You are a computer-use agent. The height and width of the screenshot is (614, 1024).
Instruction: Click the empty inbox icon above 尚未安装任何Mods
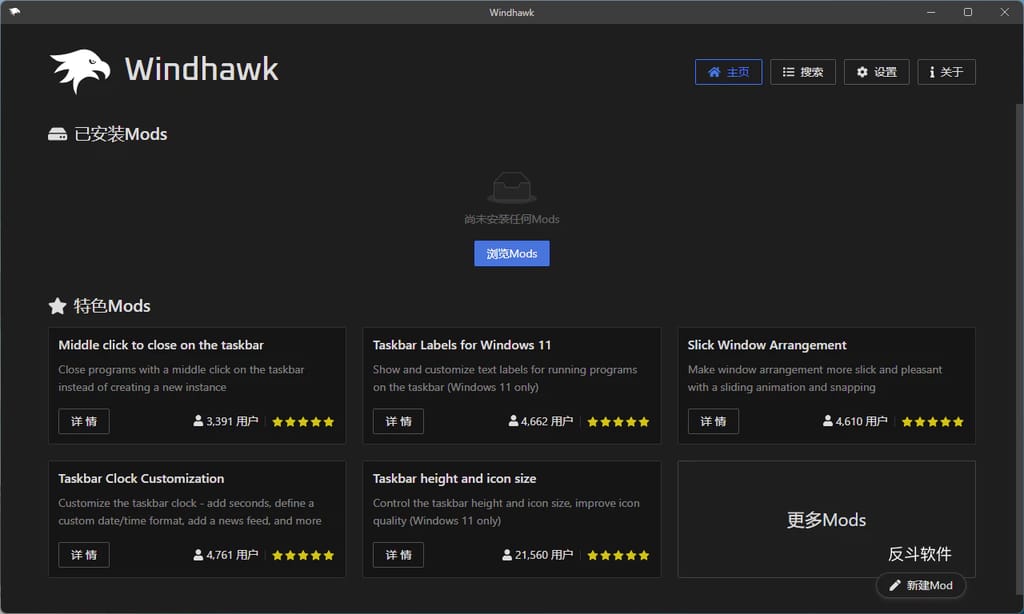coord(511,186)
